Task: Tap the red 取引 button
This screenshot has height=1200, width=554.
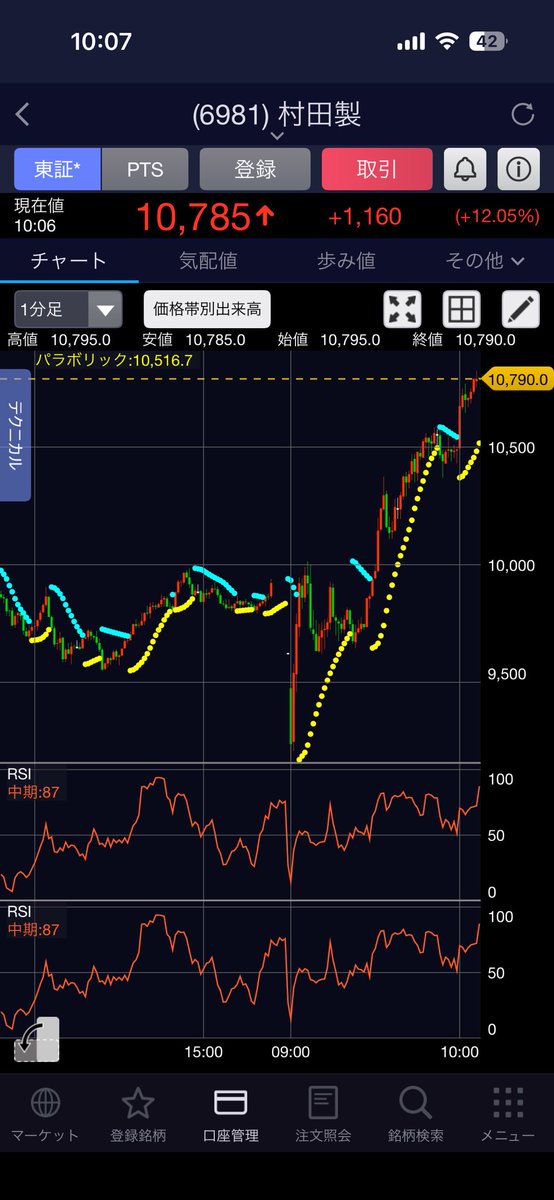Action: pos(377,169)
